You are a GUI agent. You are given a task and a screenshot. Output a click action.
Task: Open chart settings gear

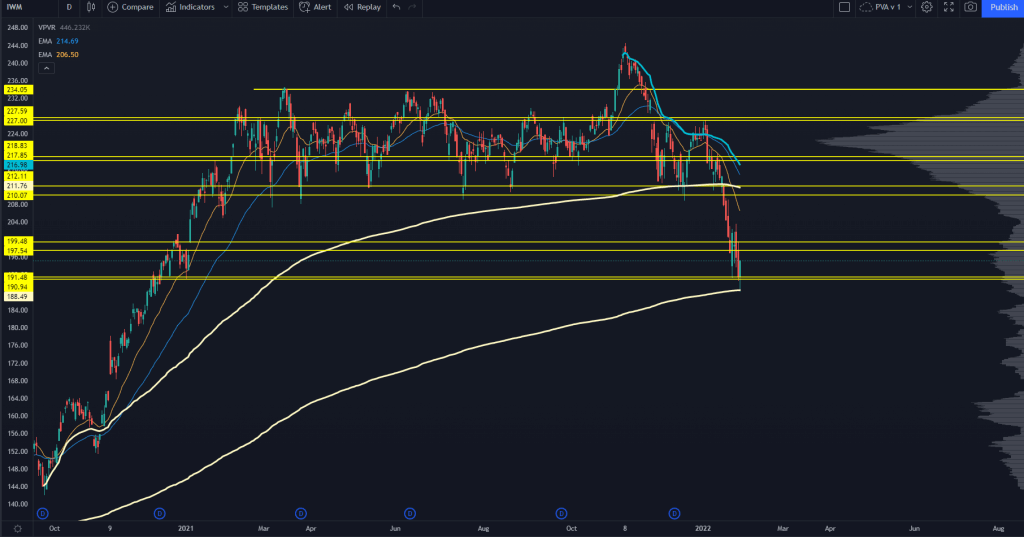click(927, 7)
